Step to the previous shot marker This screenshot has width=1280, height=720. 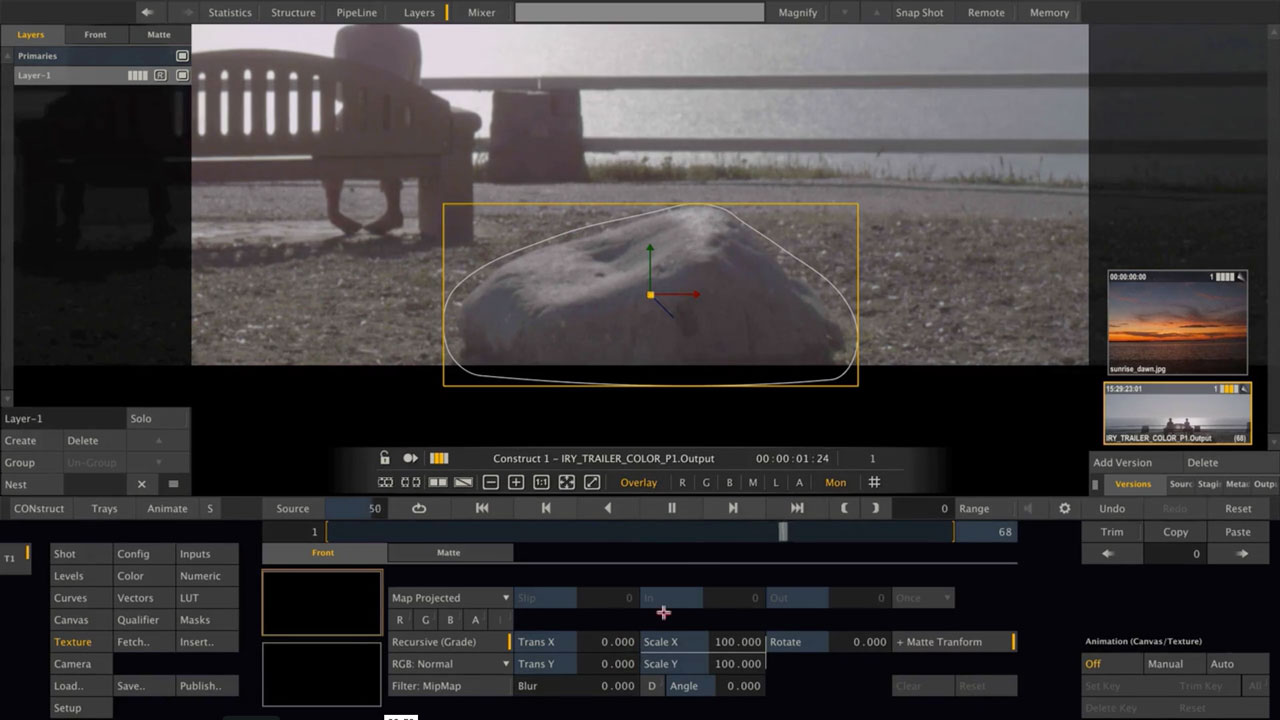coord(546,508)
